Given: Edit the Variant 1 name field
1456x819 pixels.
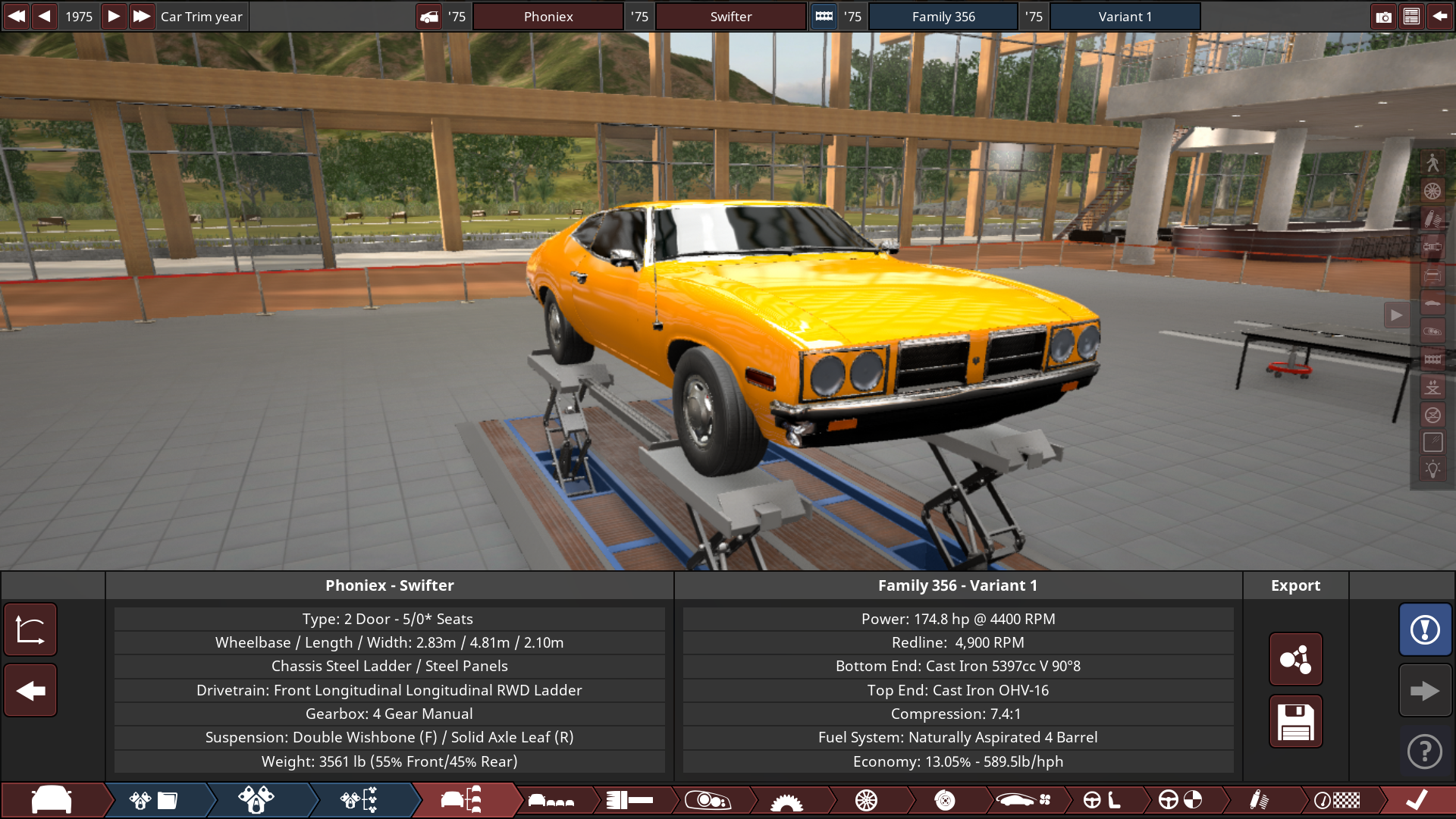Looking at the screenshot, I should [x=1125, y=17].
